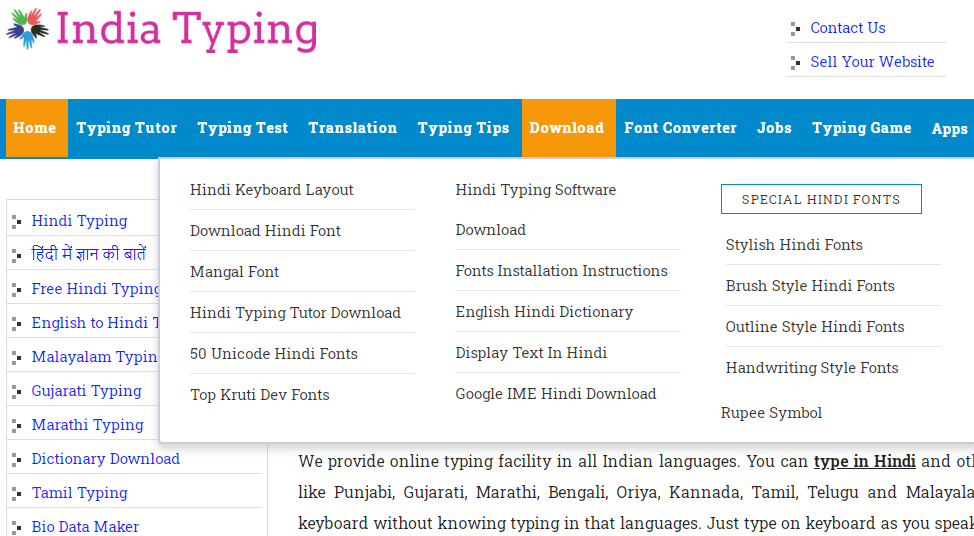The height and width of the screenshot is (536, 974).
Task: Choose Hindi Keyboard Layout from dropdown
Action: pos(271,190)
